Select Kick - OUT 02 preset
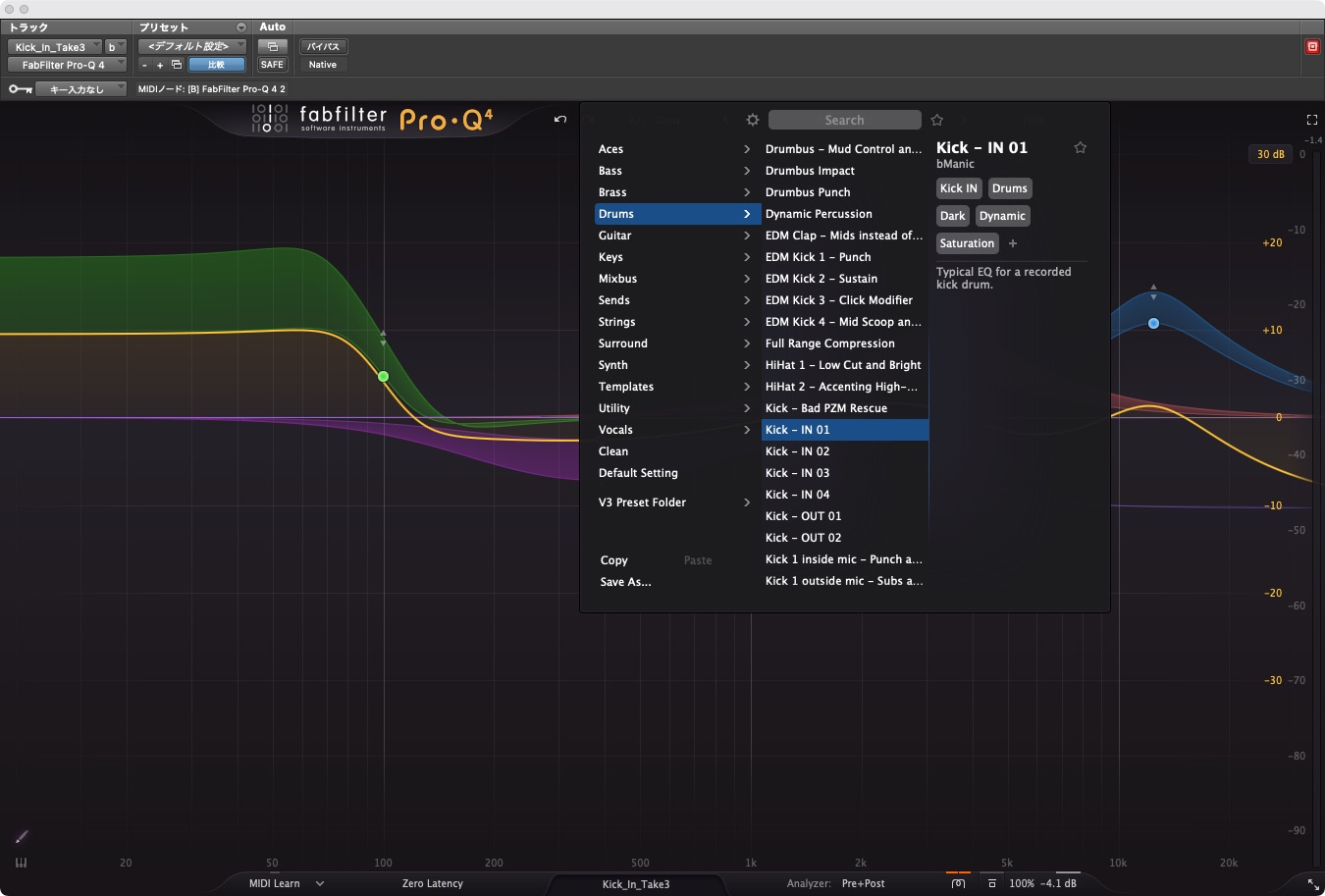The height and width of the screenshot is (896, 1325). click(845, 538)
